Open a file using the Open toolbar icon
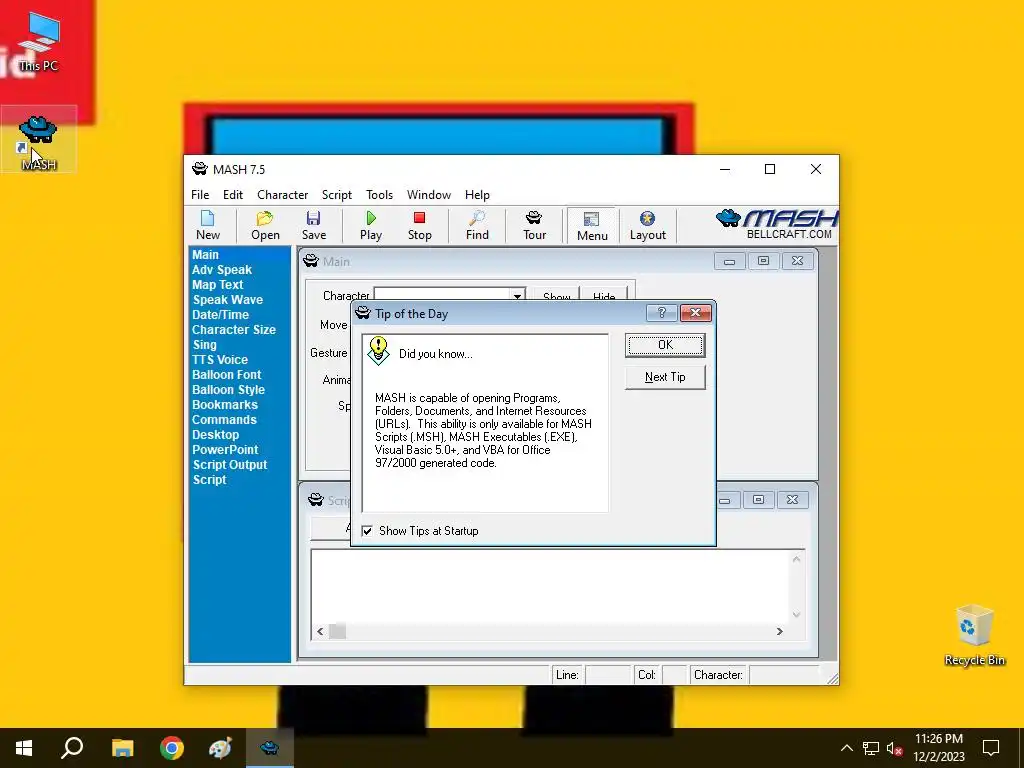Viewport: 1024px width, 768px height. [265, 226]
